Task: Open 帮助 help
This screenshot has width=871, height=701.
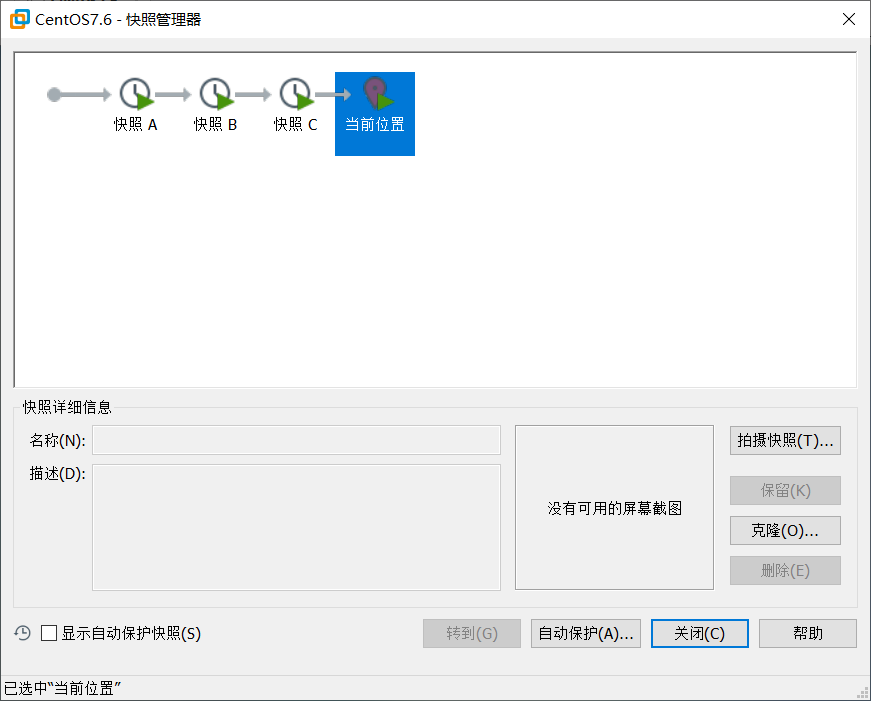Action: point(808,633)
